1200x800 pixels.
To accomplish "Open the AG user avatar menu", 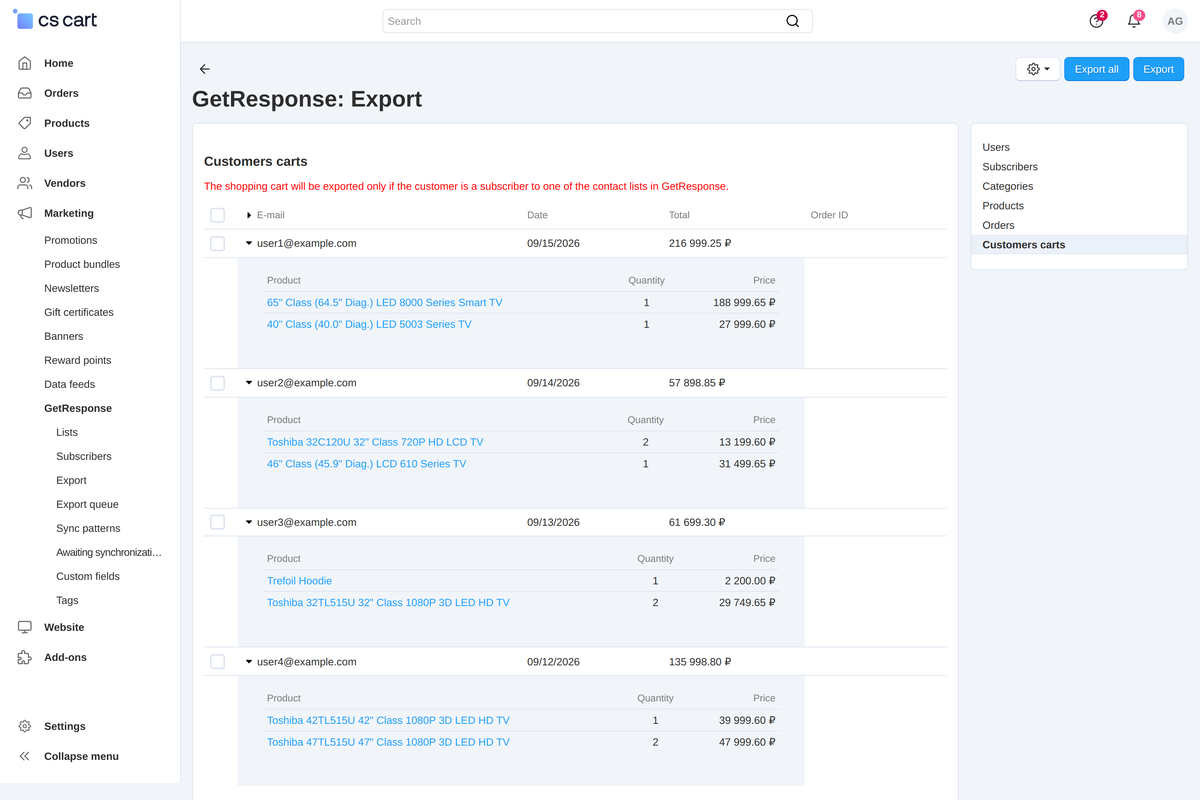I will 1175,21.
